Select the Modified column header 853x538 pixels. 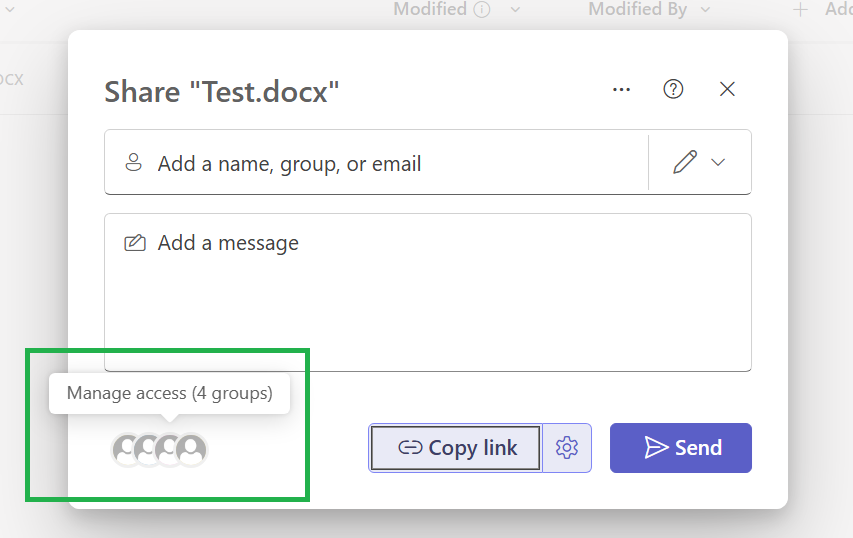pos(430,9)
